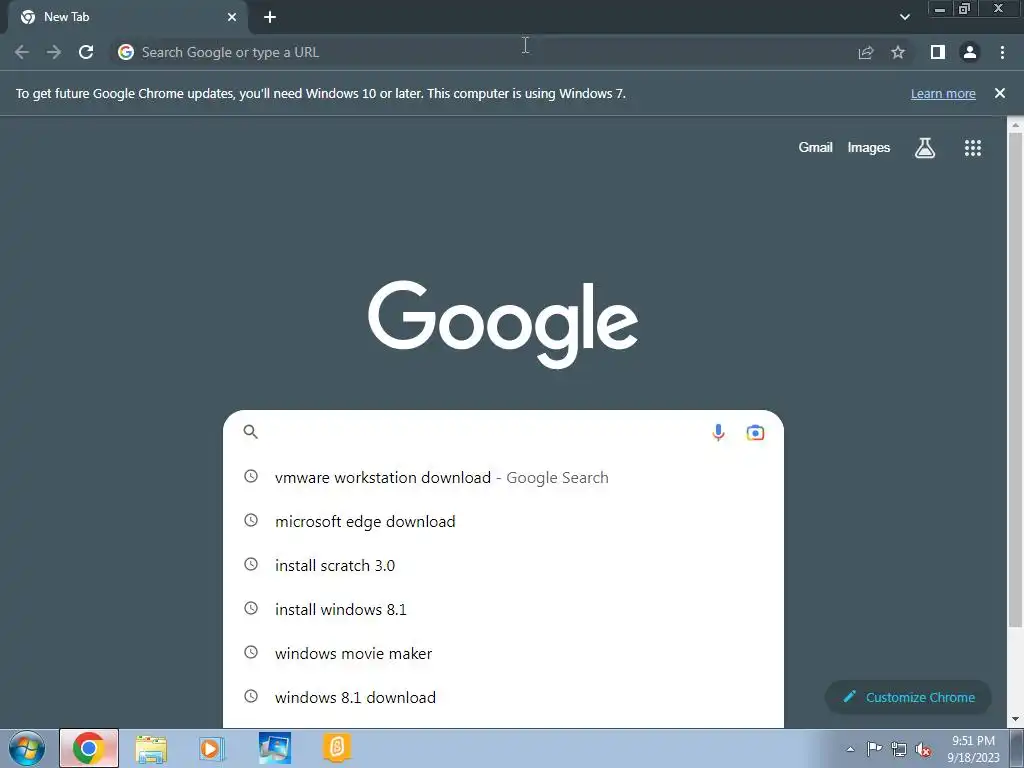Click the back navigation arrow
The width and height of the screenshot is (1024, 768).
[22, 52]
